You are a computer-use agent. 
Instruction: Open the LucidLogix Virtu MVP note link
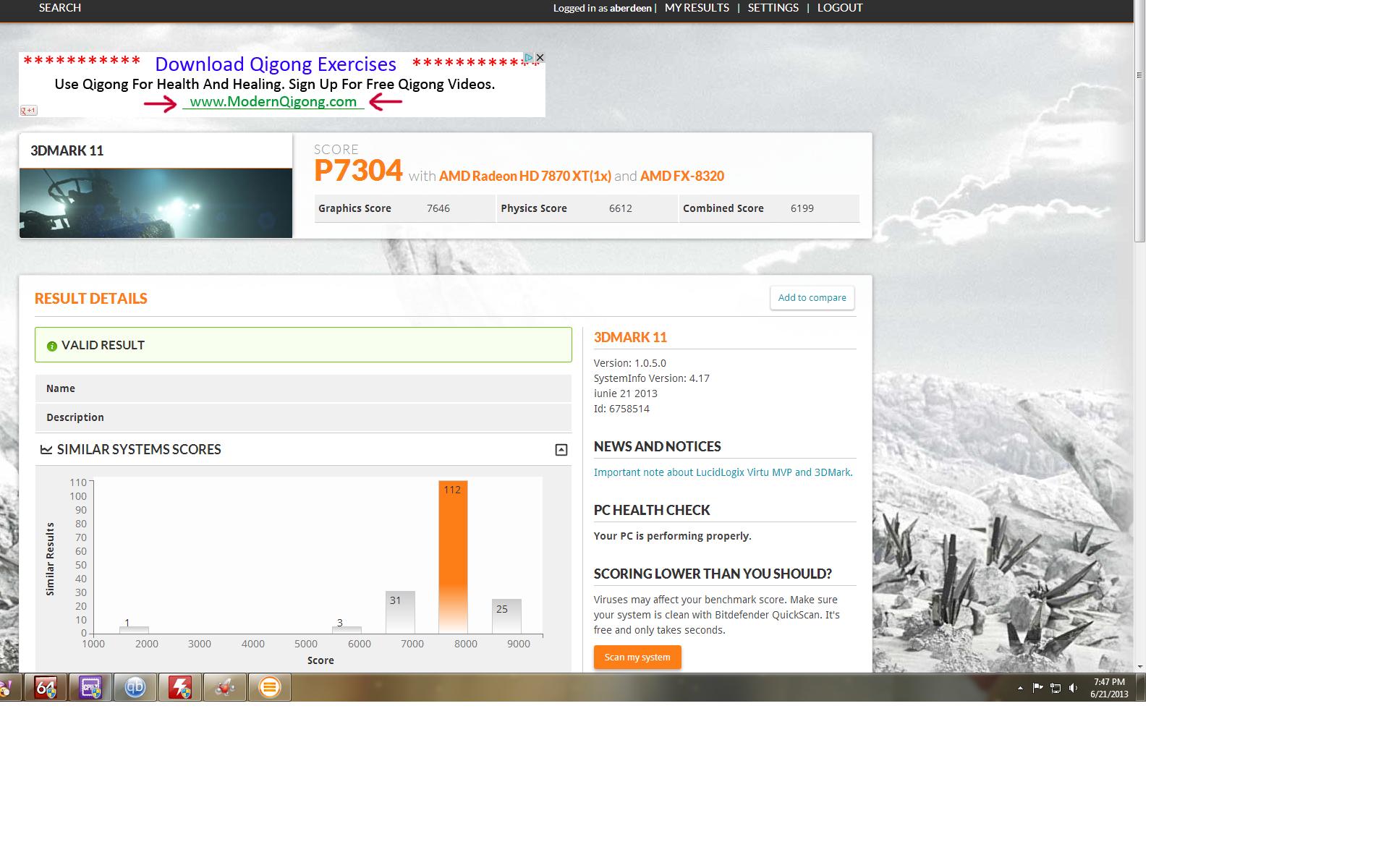(723, 472)
